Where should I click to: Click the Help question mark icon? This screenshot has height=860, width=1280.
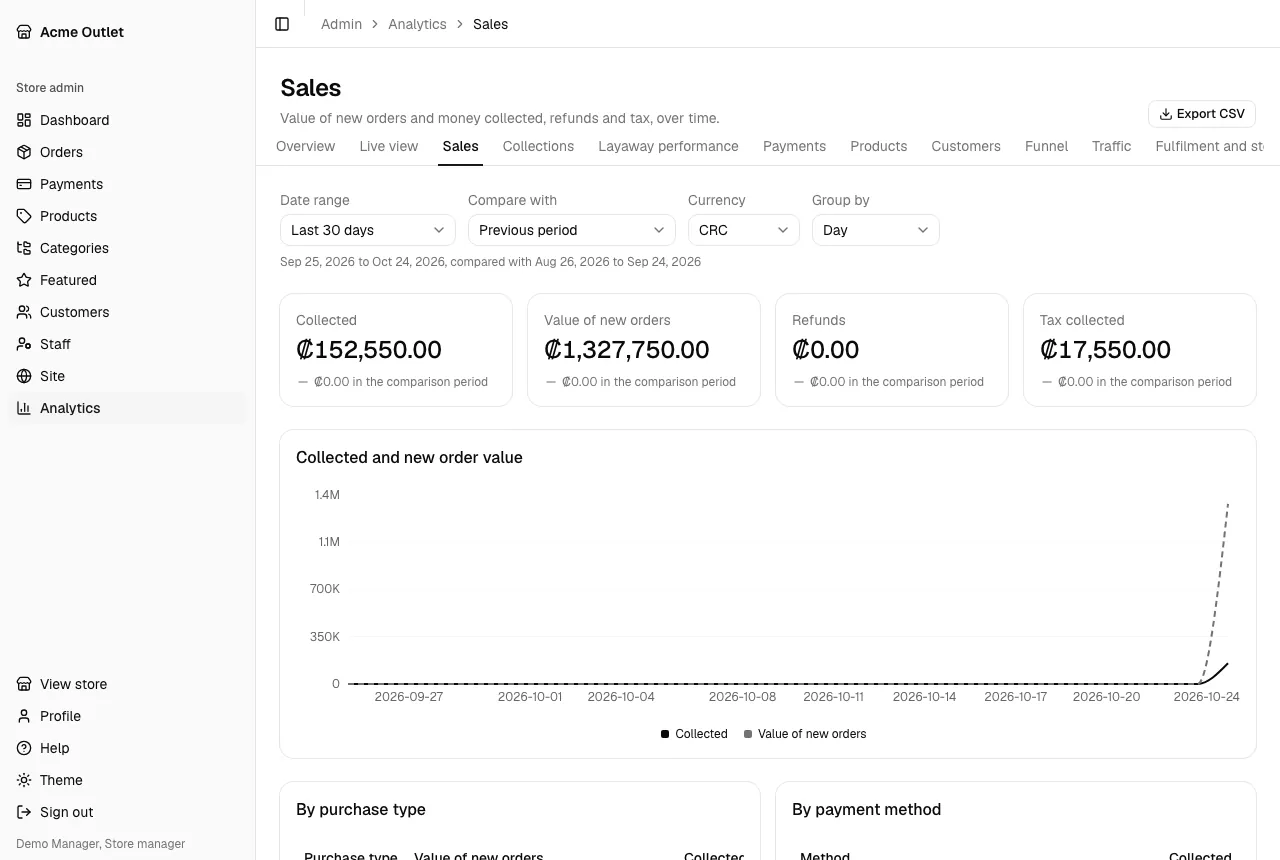(x=24, y=748)
